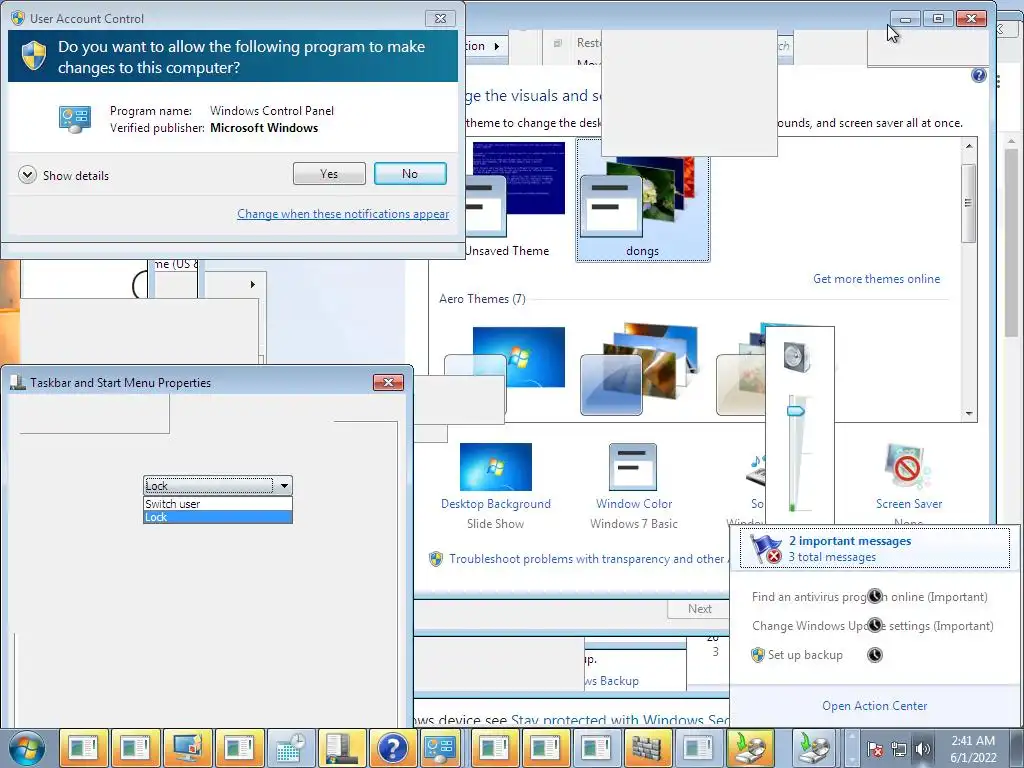This screenshot has height=768, width=1024.
Task: Open 'Find an antivirus program online' message
Action: [869, 597]
